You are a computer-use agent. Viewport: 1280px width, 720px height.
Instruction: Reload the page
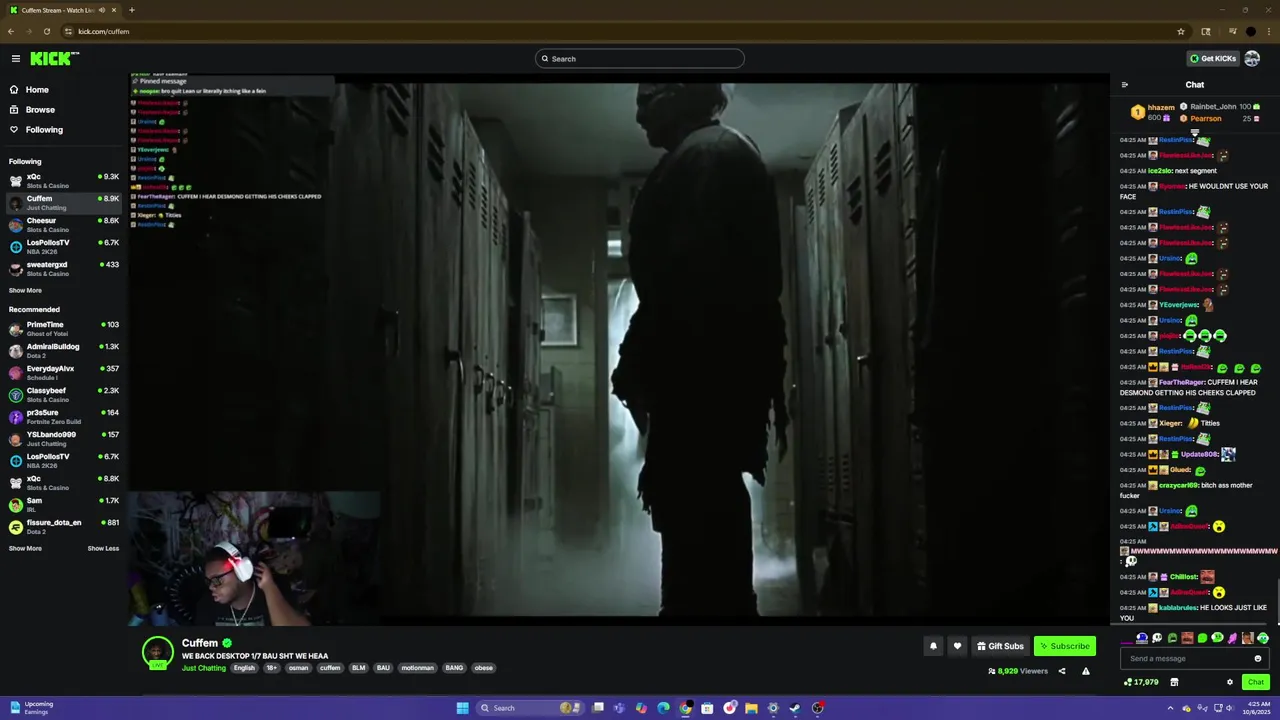click(x=46, y=31)
